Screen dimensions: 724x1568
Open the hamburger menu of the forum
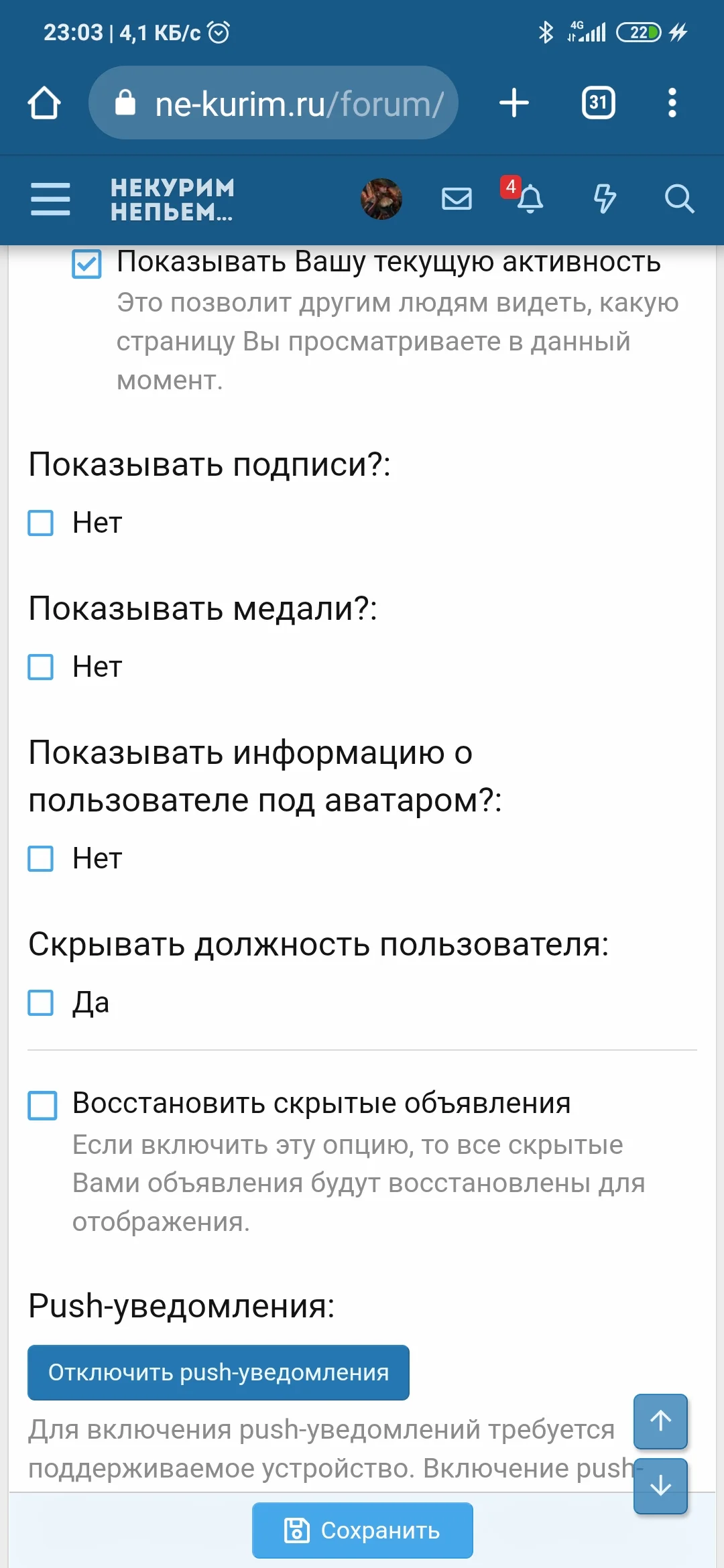(x=50, y=199)
